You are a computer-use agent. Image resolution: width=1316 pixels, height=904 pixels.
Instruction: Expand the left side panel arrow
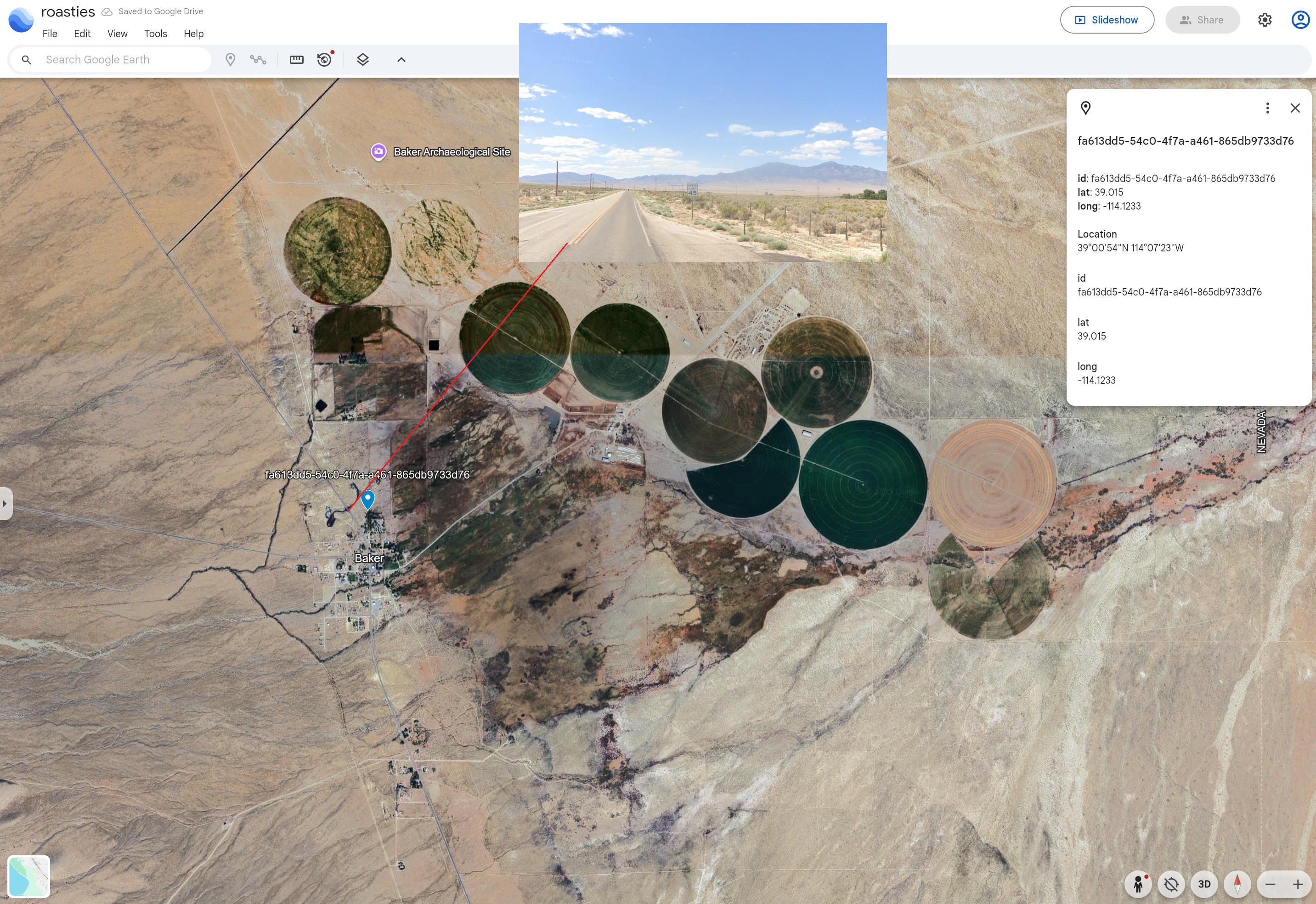(x=5, y=504)
